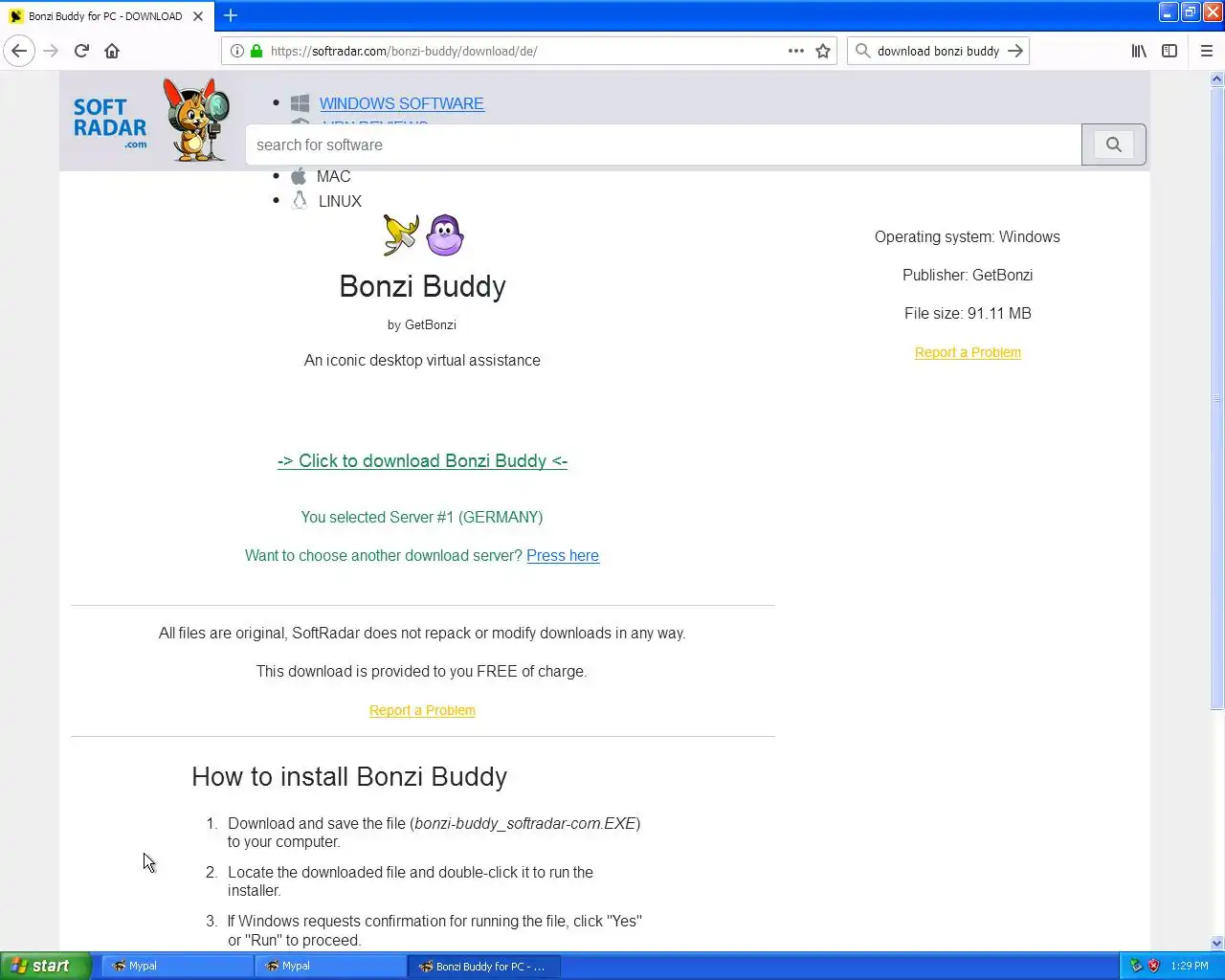
Task: Click the Apple logo next to MAC
Action: 299,176
